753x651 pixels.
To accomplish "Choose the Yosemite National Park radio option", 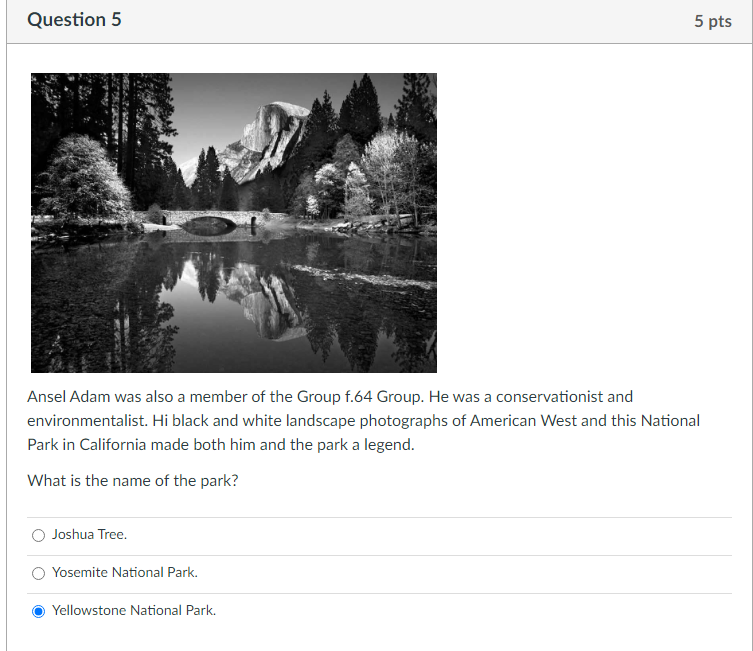I will tap(38, 573).
